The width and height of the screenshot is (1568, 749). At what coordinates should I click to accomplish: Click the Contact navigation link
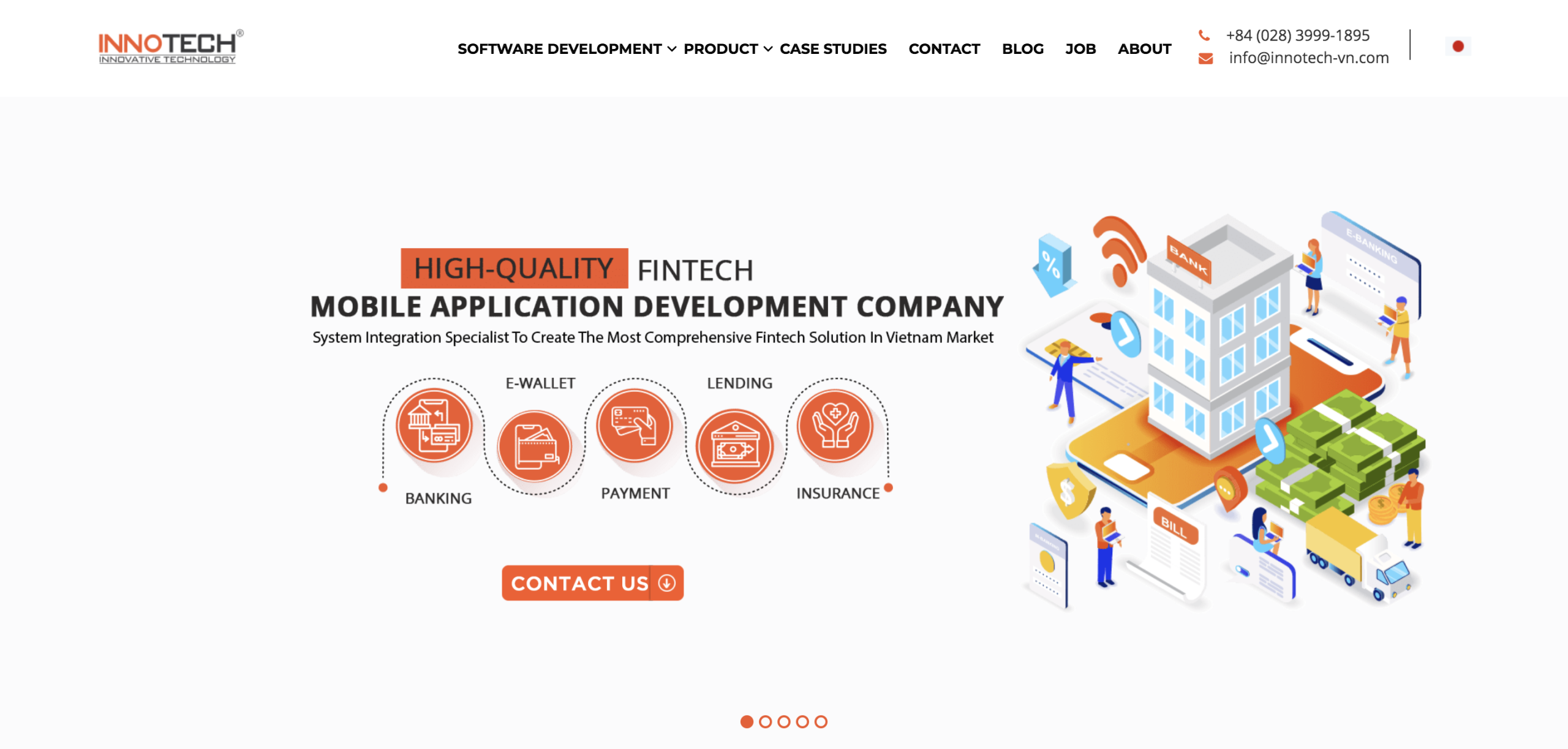(944, 48)
